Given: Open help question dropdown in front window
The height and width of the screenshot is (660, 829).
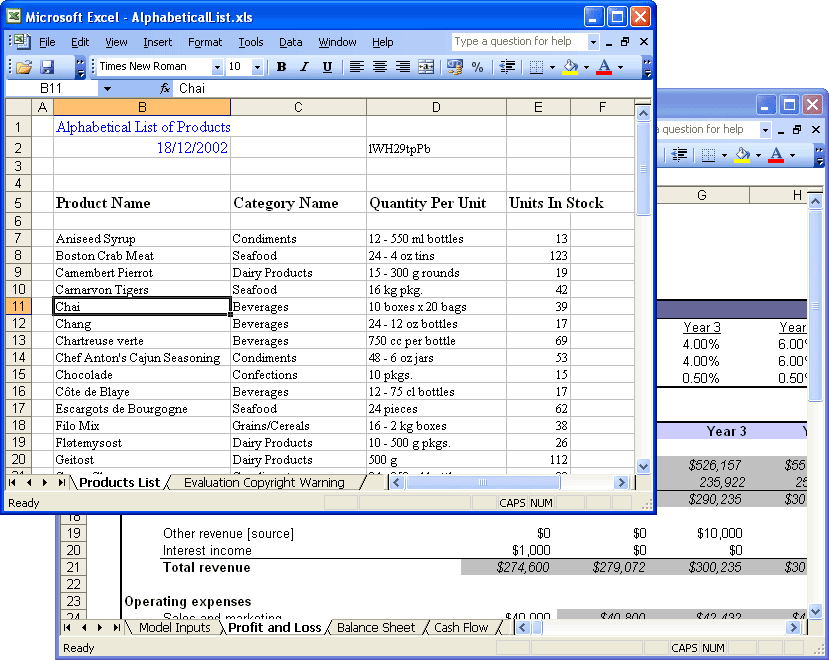Looking at the screenshot, I should [x=594, y=42].
